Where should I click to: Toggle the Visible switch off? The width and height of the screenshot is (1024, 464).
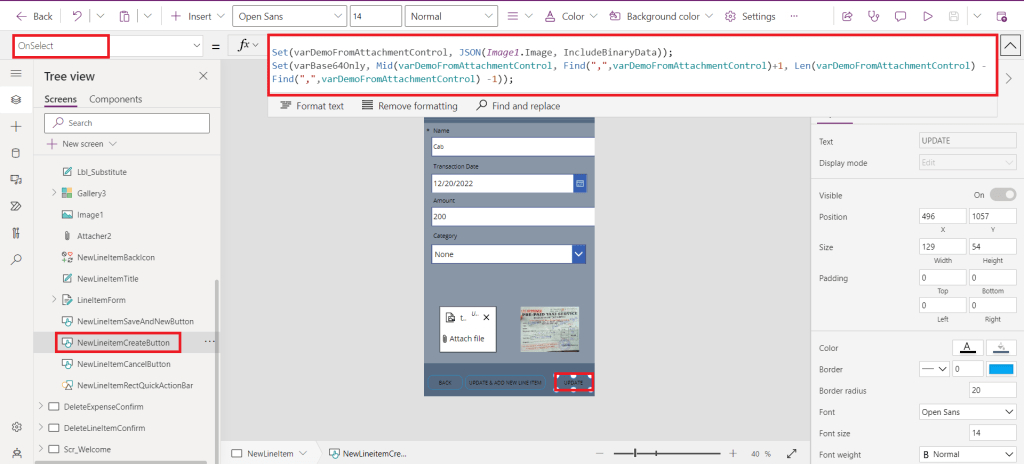click(1003, 194)
